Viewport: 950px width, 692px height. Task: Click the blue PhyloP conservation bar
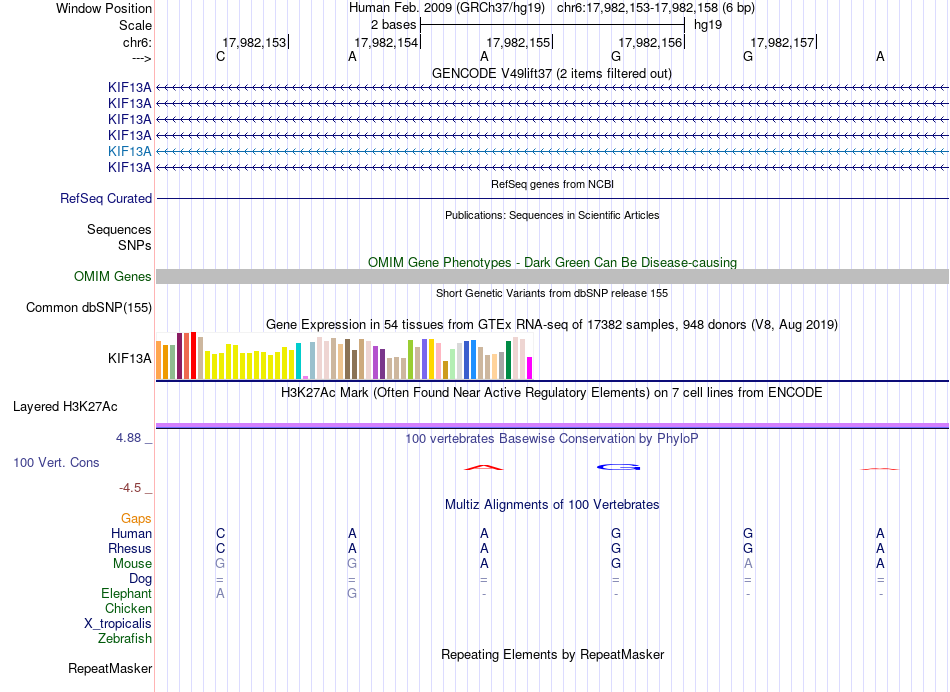click(619, 467)
